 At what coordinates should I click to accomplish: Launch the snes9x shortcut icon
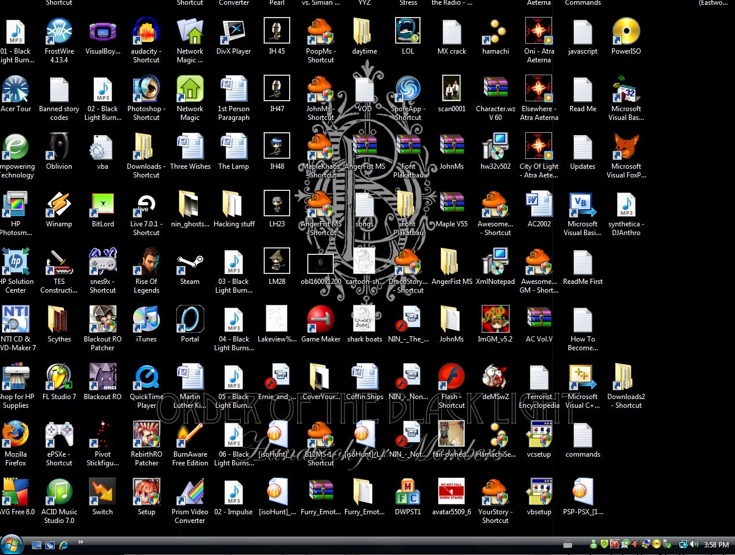pos(103,262)
